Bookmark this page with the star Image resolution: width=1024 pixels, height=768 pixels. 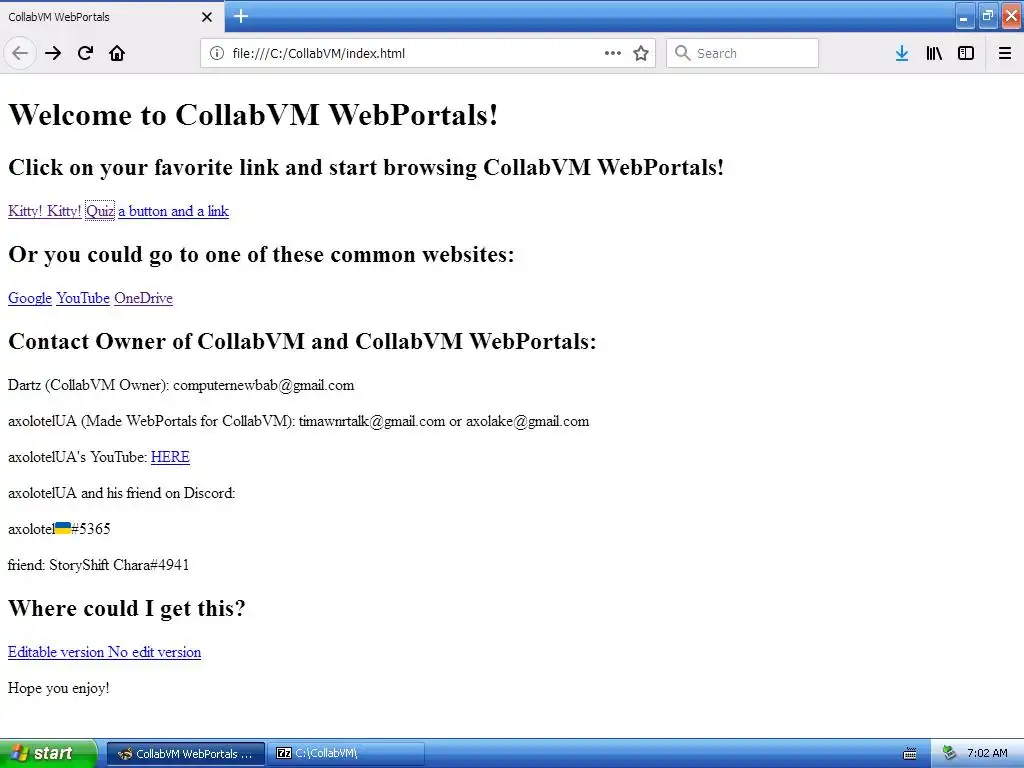pos(641,54)
